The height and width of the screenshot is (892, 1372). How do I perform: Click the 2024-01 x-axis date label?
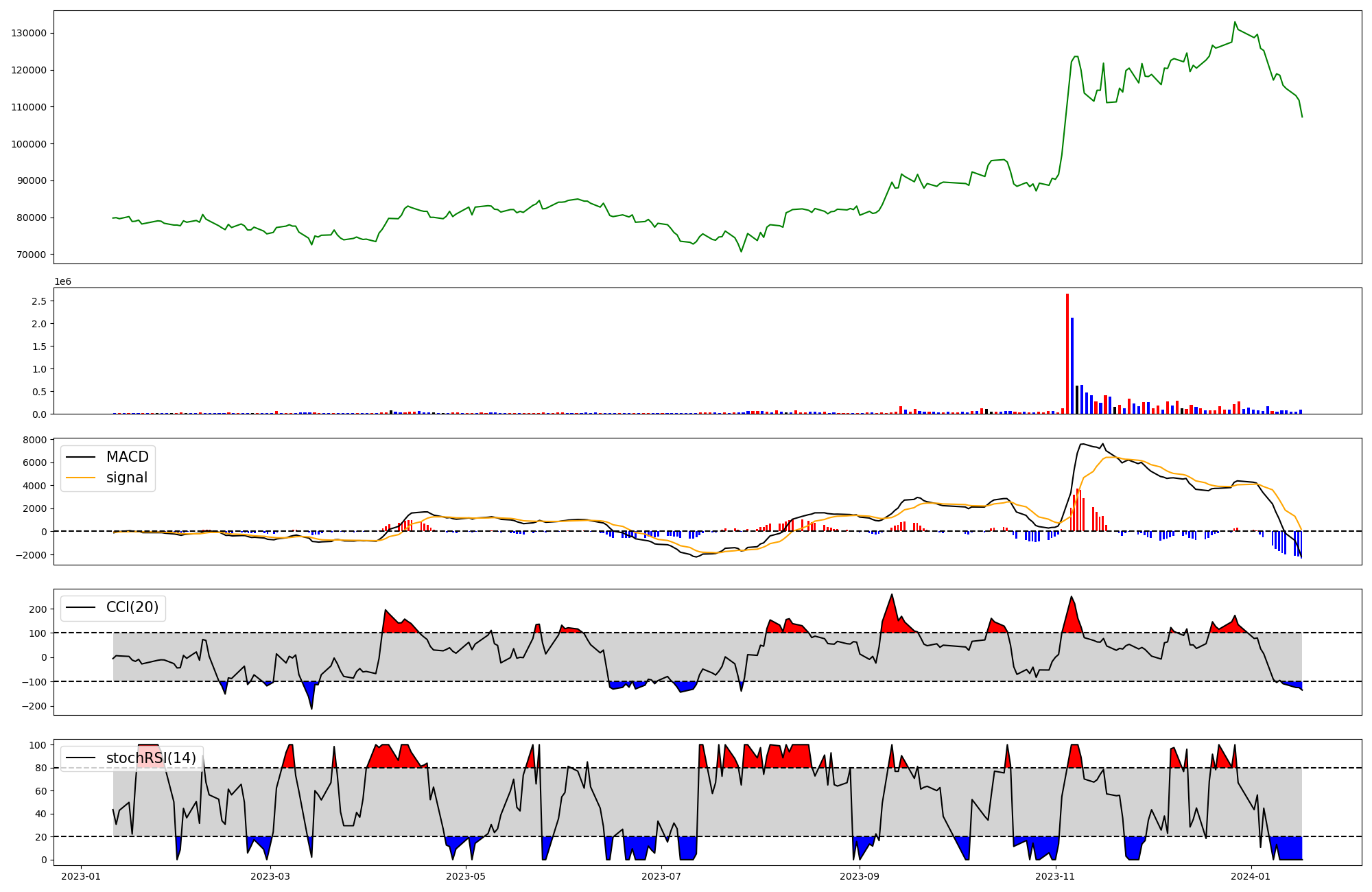point(1251,876)
